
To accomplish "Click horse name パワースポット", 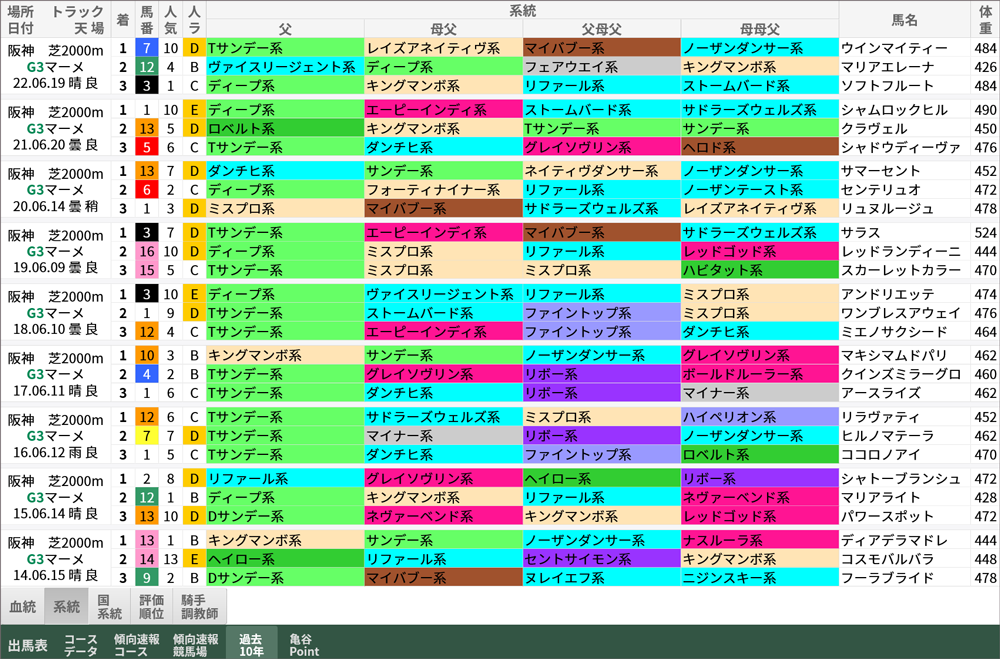I will click(887, 516).
